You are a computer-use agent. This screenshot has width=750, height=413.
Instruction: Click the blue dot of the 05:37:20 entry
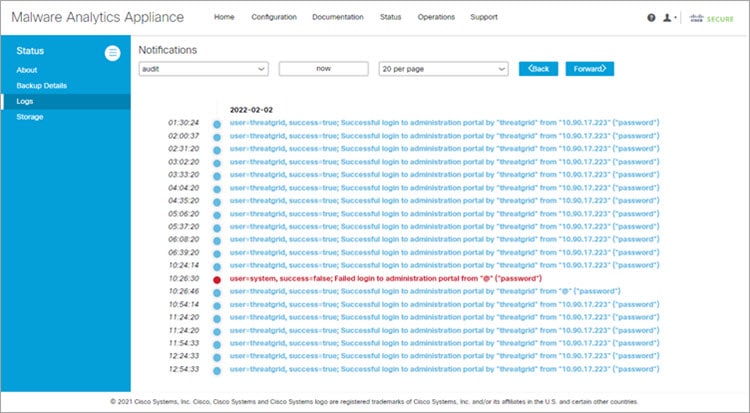pos(217,228)
